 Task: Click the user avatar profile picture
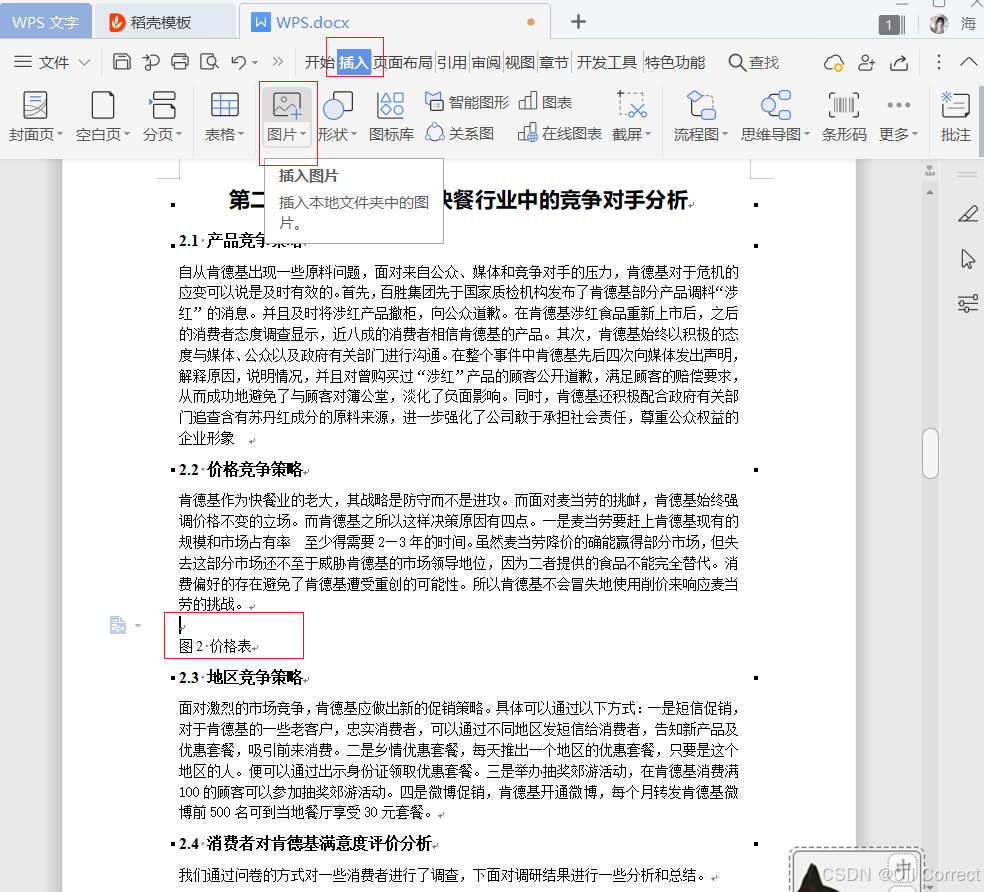click(939, 24)
